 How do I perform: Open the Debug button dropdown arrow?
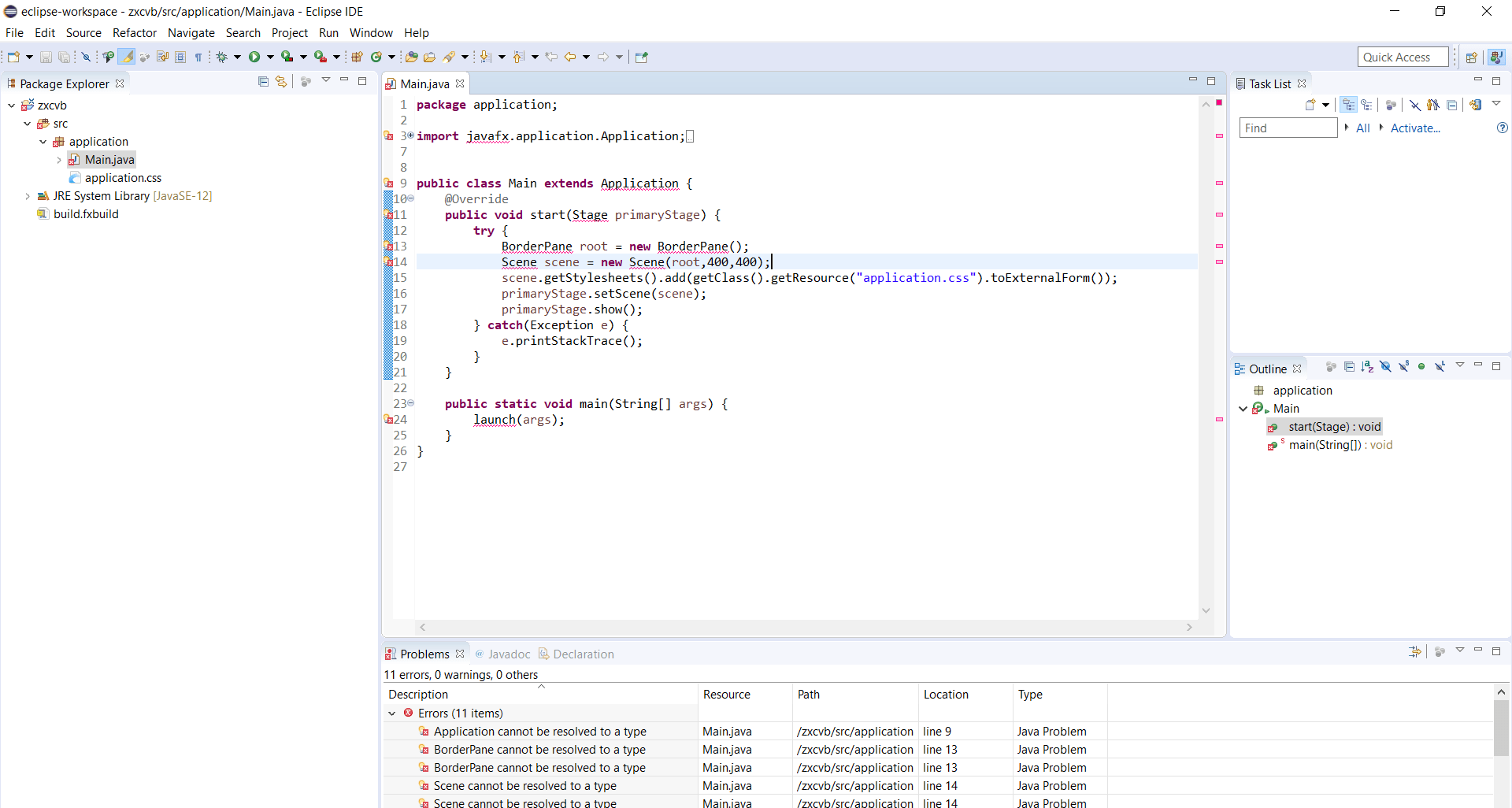237,57
